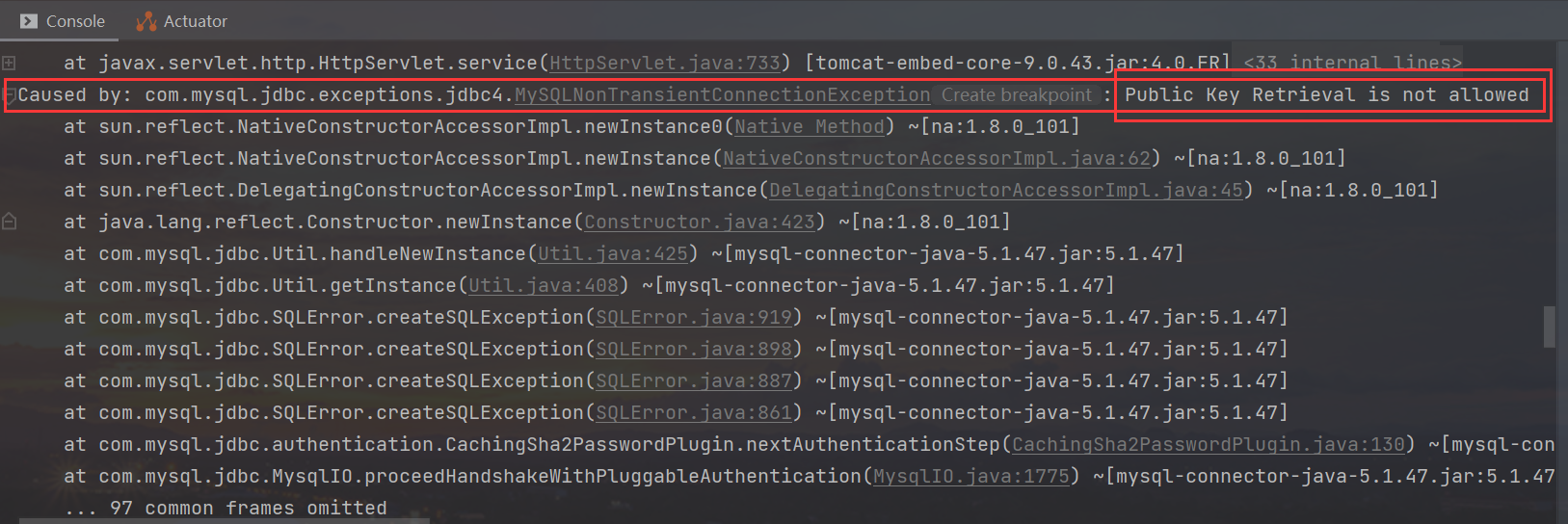Open Constructor.java:423 link
The height and width of the screenshot is (524, 1568).
click(x=700, y=223)
